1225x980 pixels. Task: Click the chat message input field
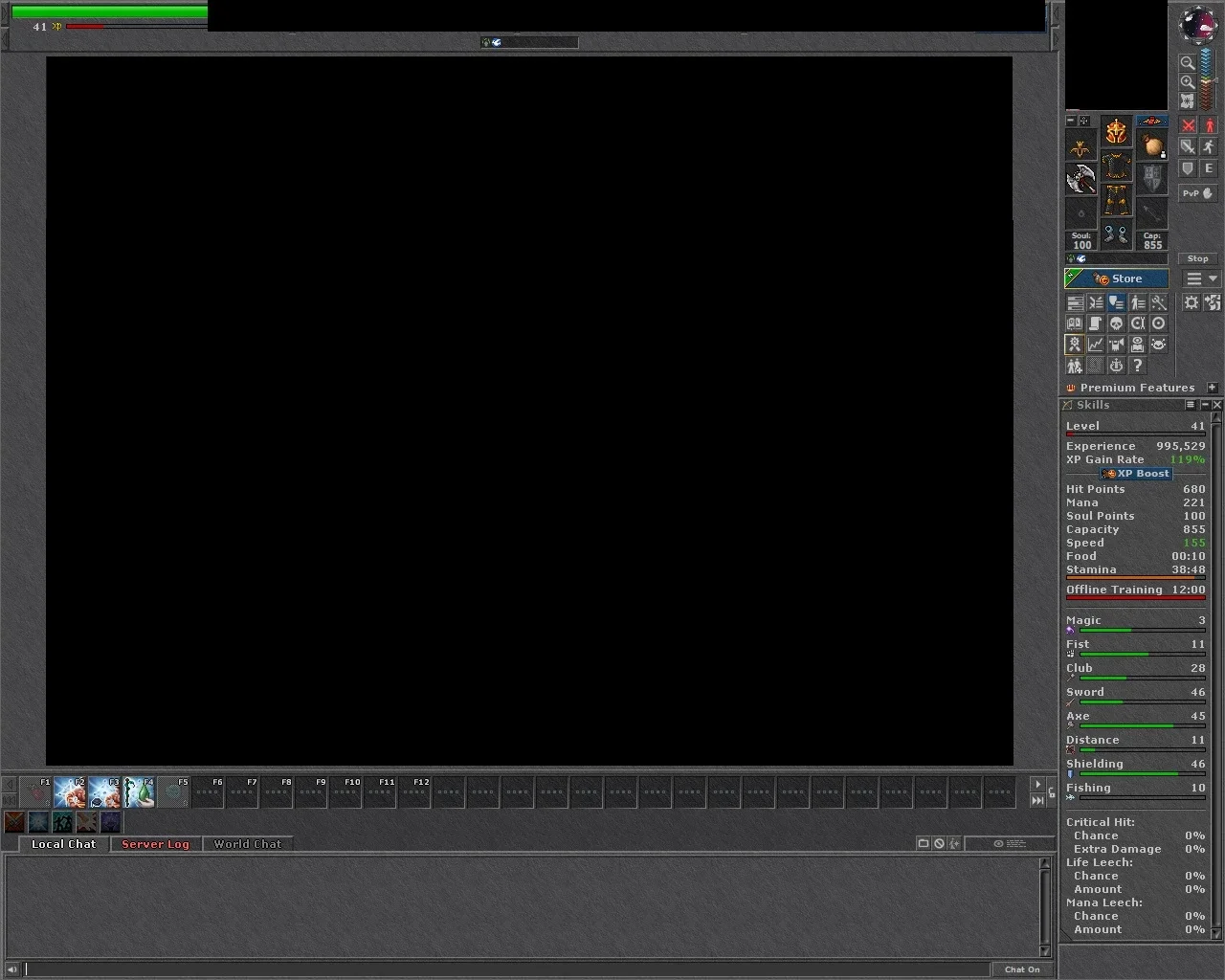(507, 969)
